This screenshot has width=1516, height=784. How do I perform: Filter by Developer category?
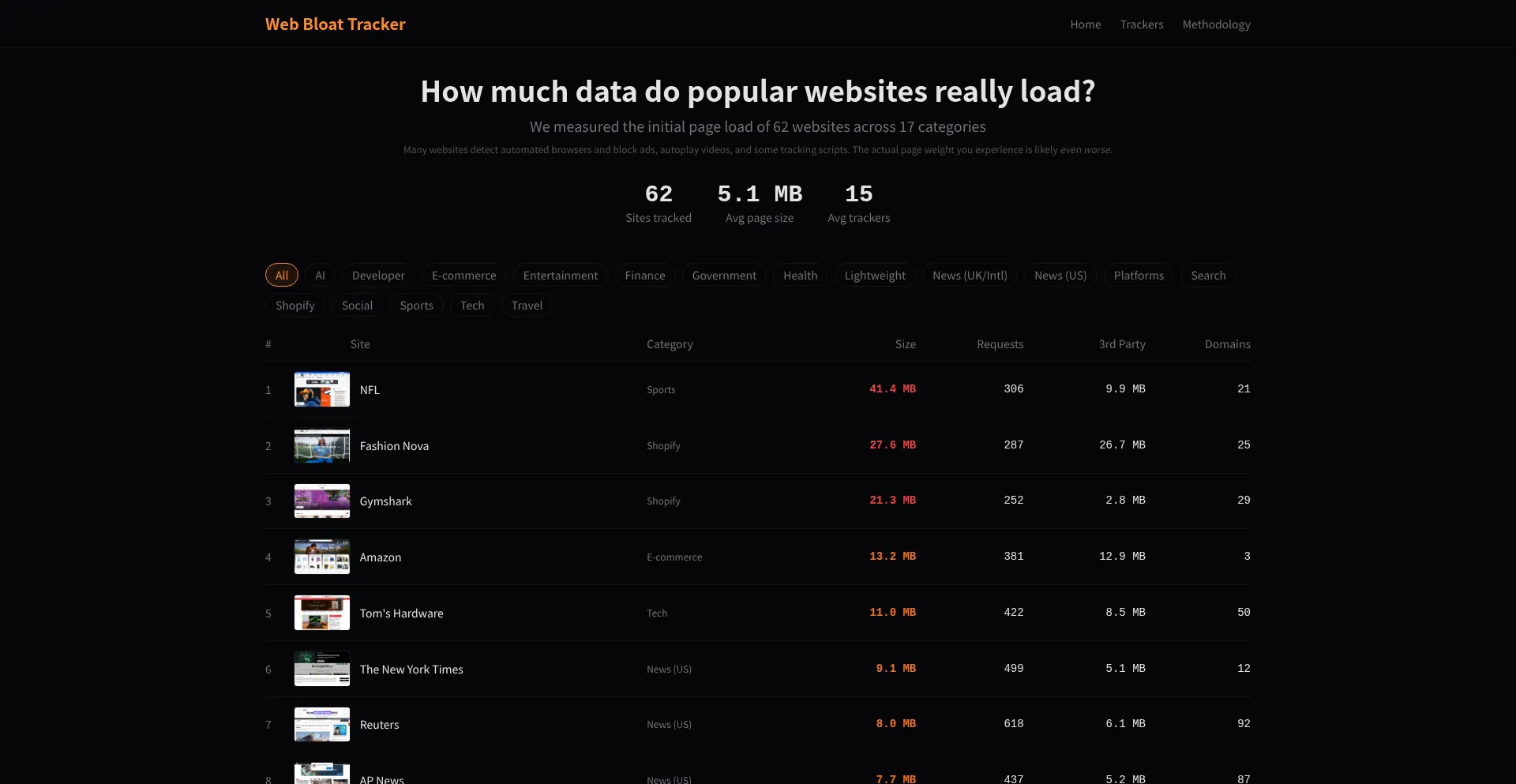click(378, 275)
